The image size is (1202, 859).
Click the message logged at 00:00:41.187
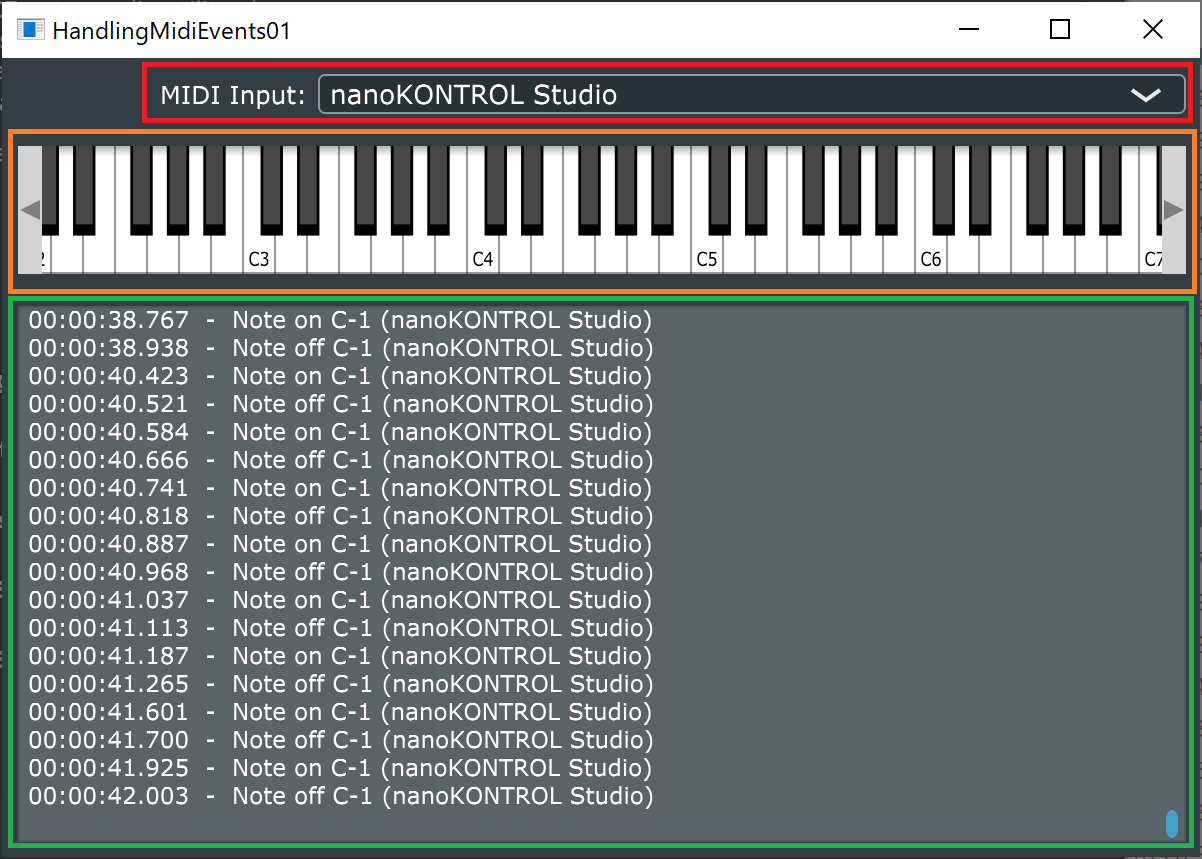point(340,657)
